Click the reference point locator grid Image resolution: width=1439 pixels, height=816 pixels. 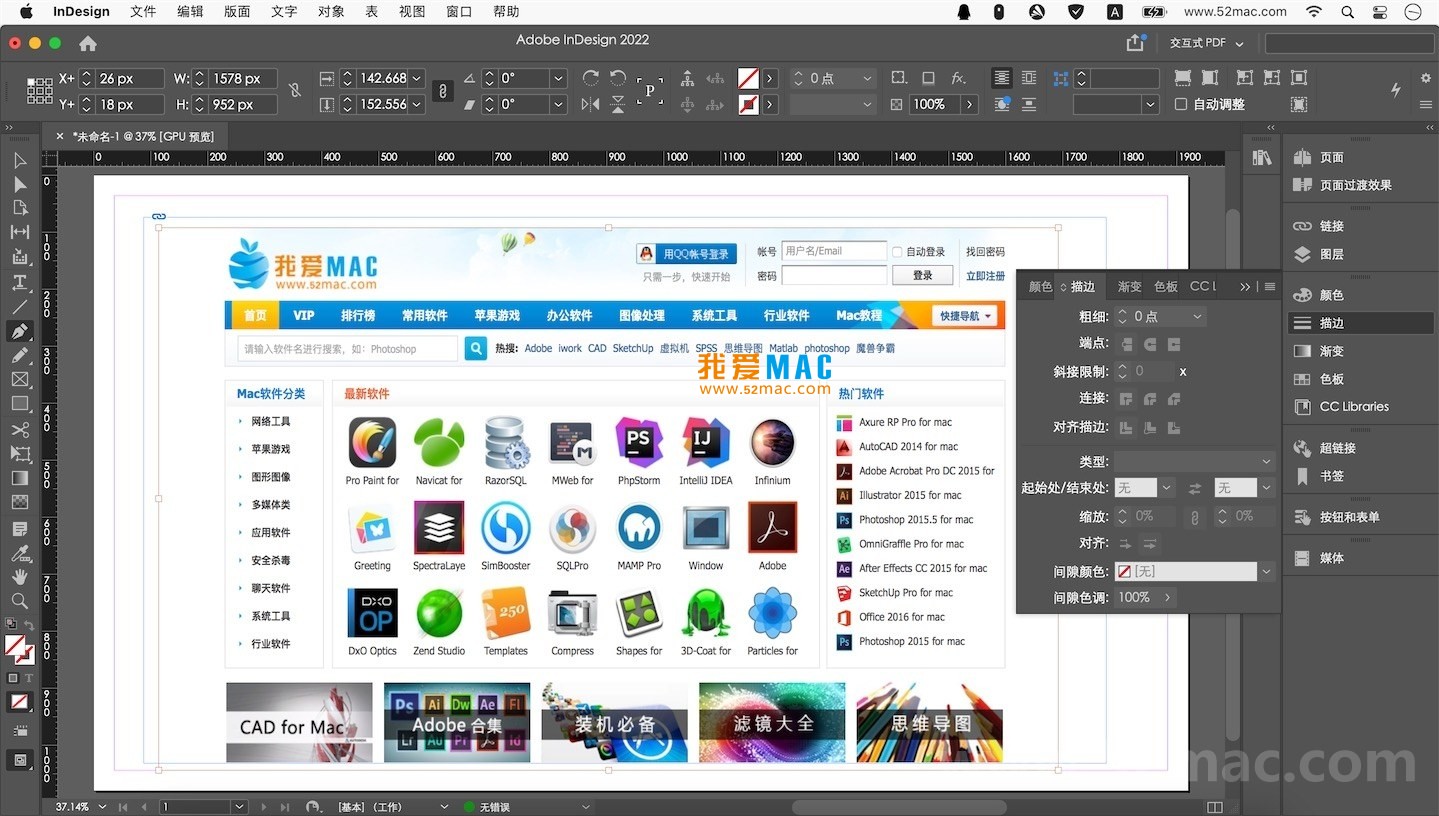point(40,91)
